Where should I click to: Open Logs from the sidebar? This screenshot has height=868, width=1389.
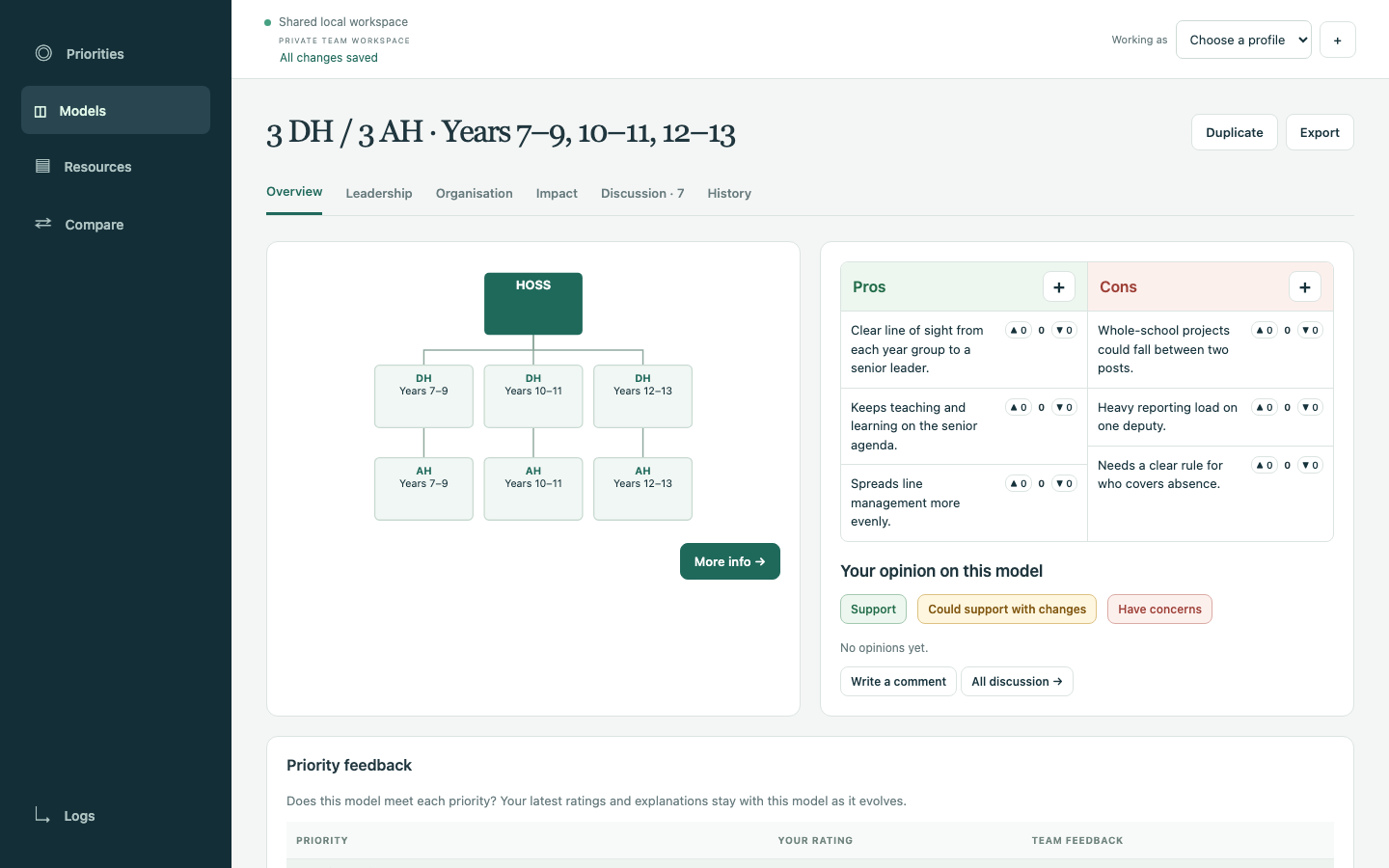[116, 816]
